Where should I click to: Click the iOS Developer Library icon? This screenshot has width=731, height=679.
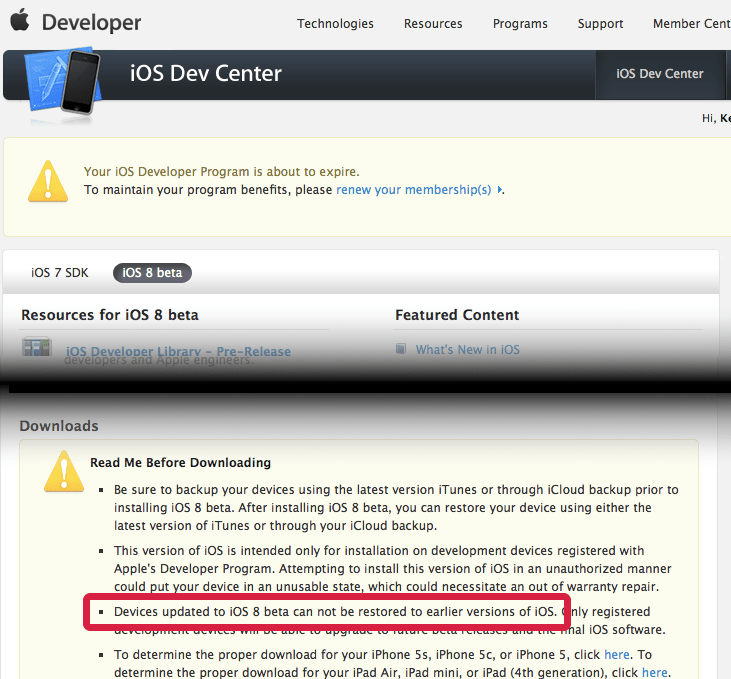click(x=37, y=347)
